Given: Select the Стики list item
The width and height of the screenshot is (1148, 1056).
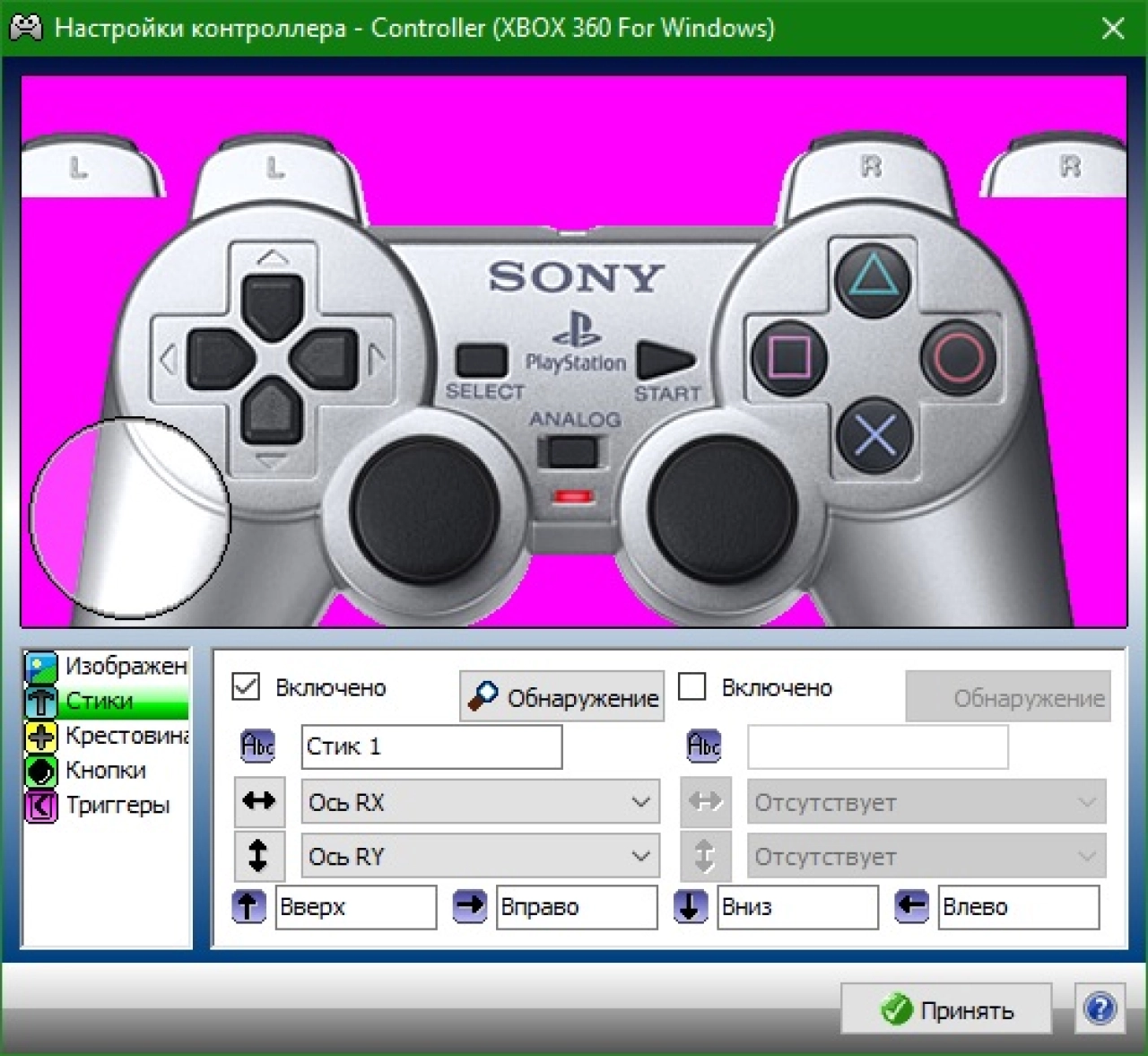Looking at the screenshot, I should tap(106, 701).
